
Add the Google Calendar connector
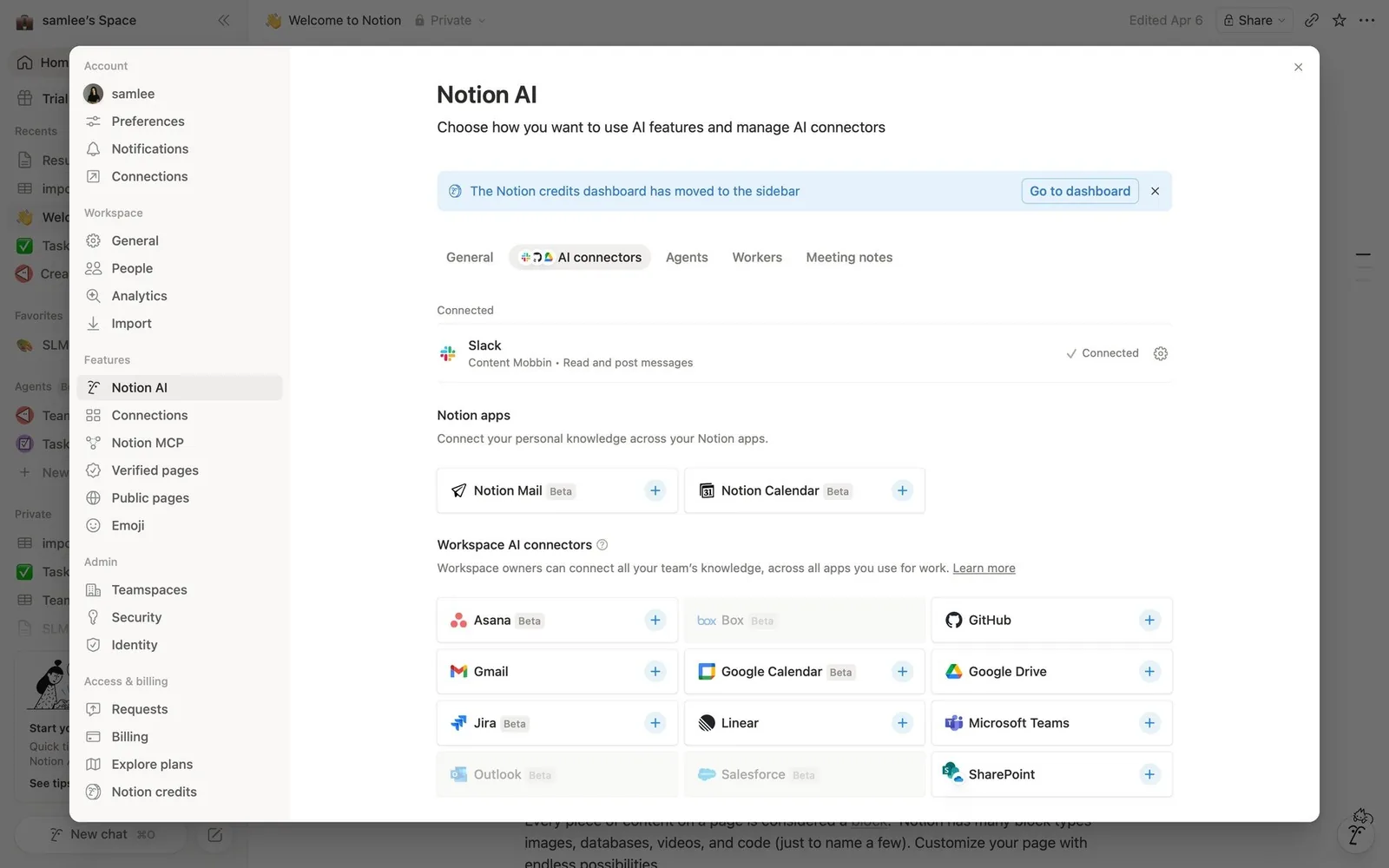click(x=903, y=671)
